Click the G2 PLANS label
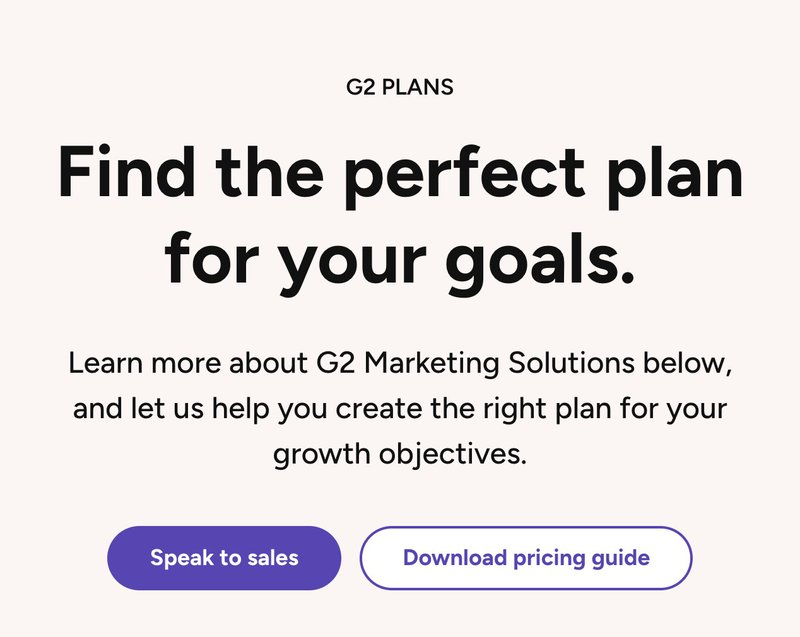Viewport: 800px width, 637px height. [400, 87]
